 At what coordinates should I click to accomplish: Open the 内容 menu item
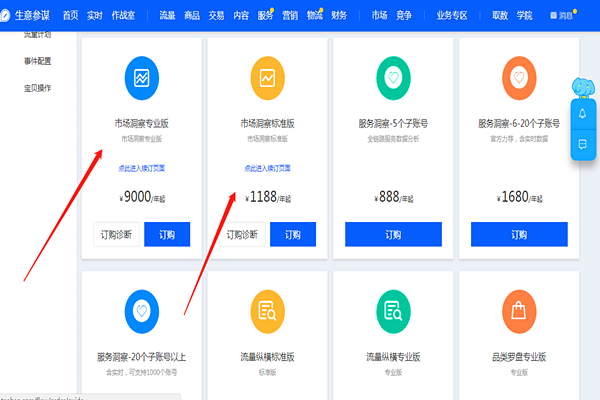tap(241, 15)
